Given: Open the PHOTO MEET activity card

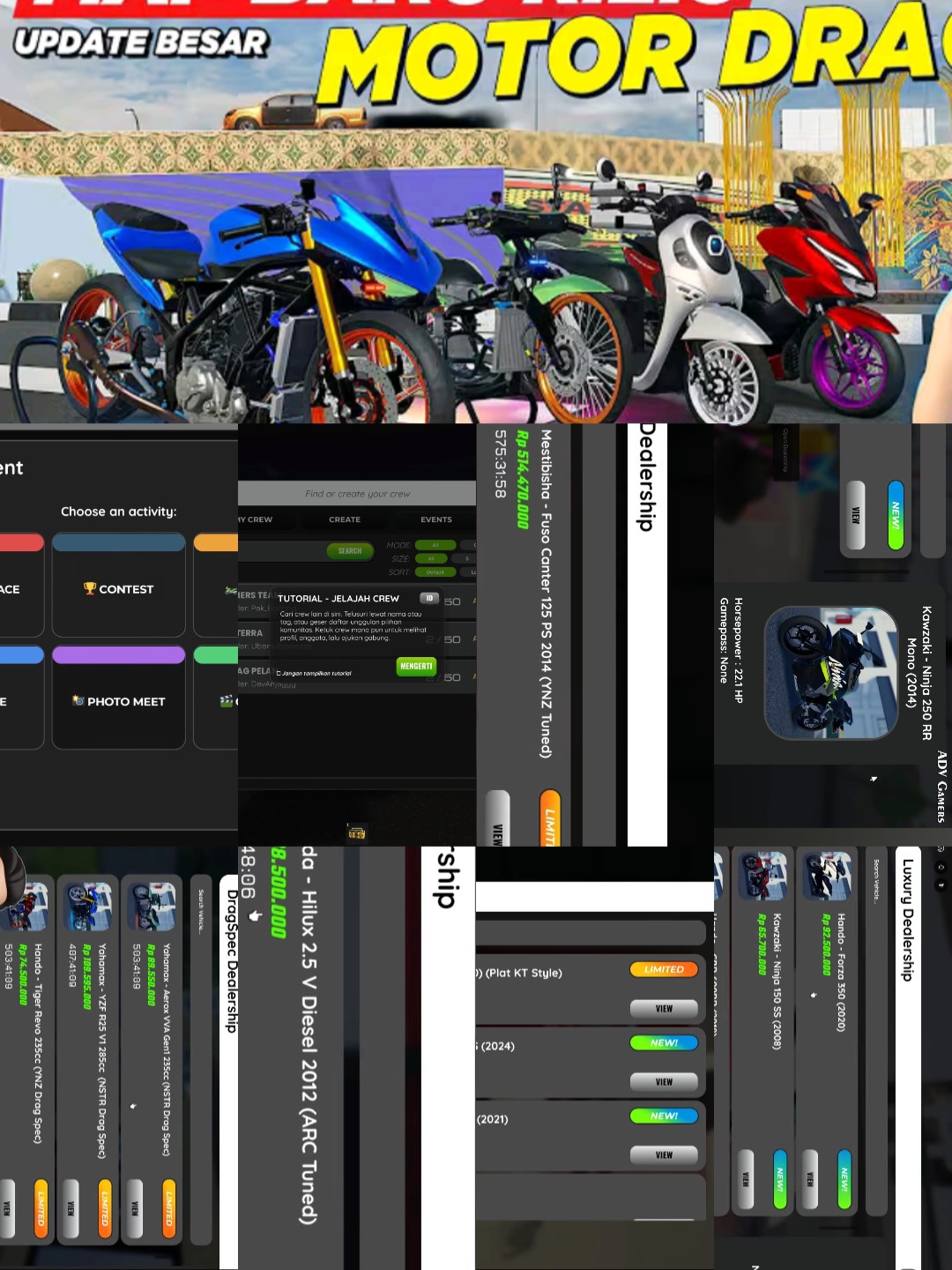Looking at the screenshot, I should point(119,698).
